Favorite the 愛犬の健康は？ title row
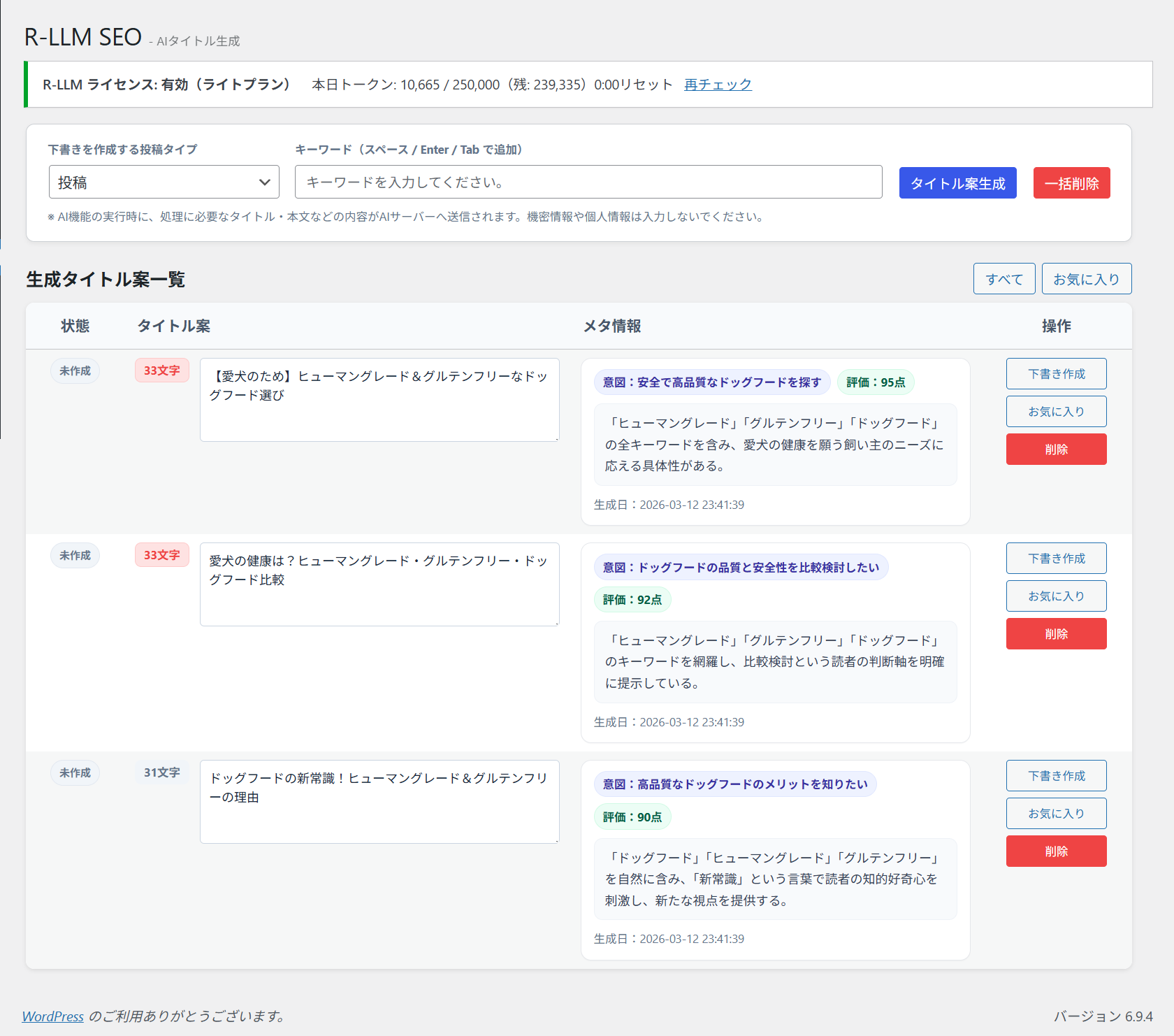 (x=1056, y=596)
